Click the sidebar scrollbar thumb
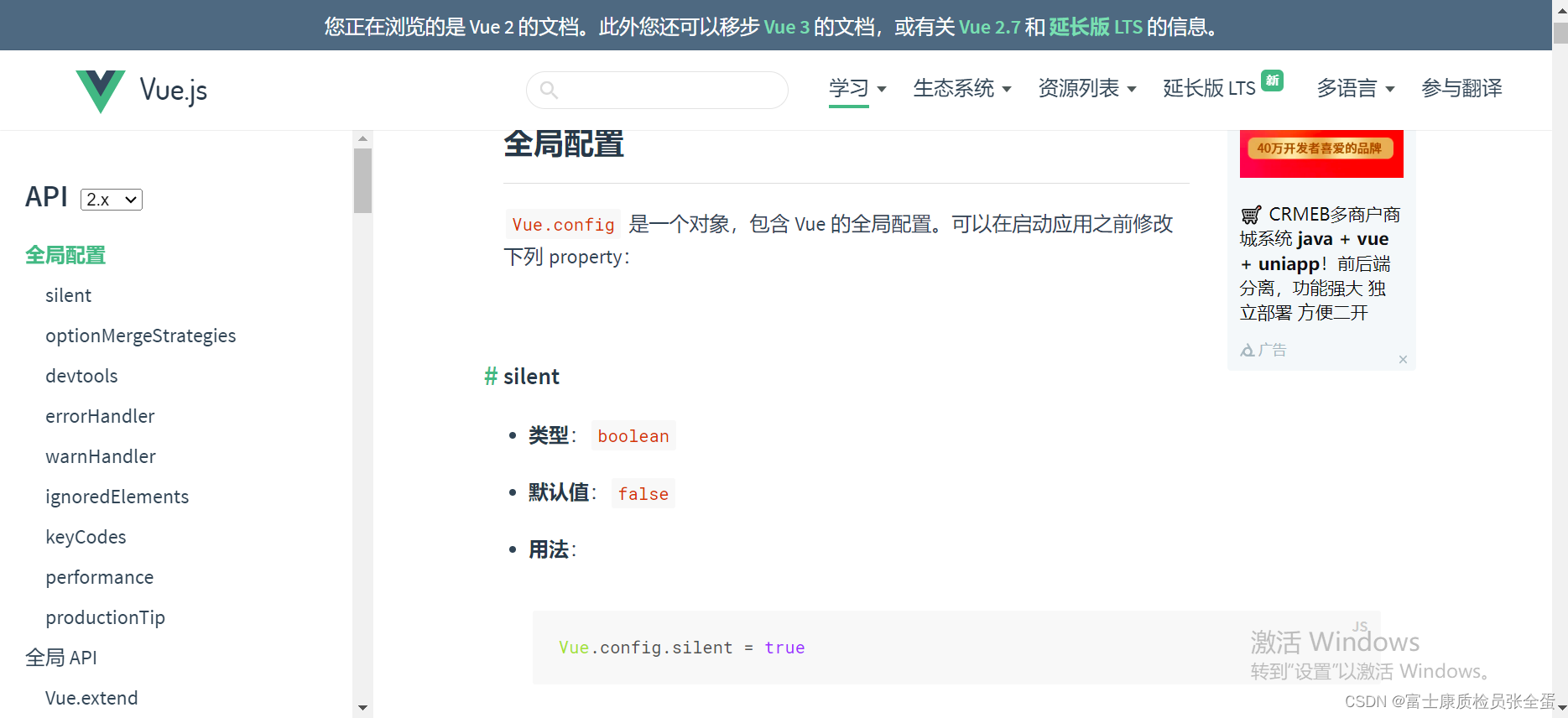The width and height of the screenshot is (1568, 718). coord(362,181)
